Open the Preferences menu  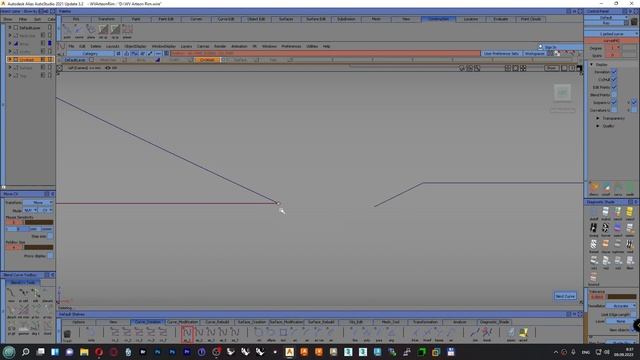[291, 47]
